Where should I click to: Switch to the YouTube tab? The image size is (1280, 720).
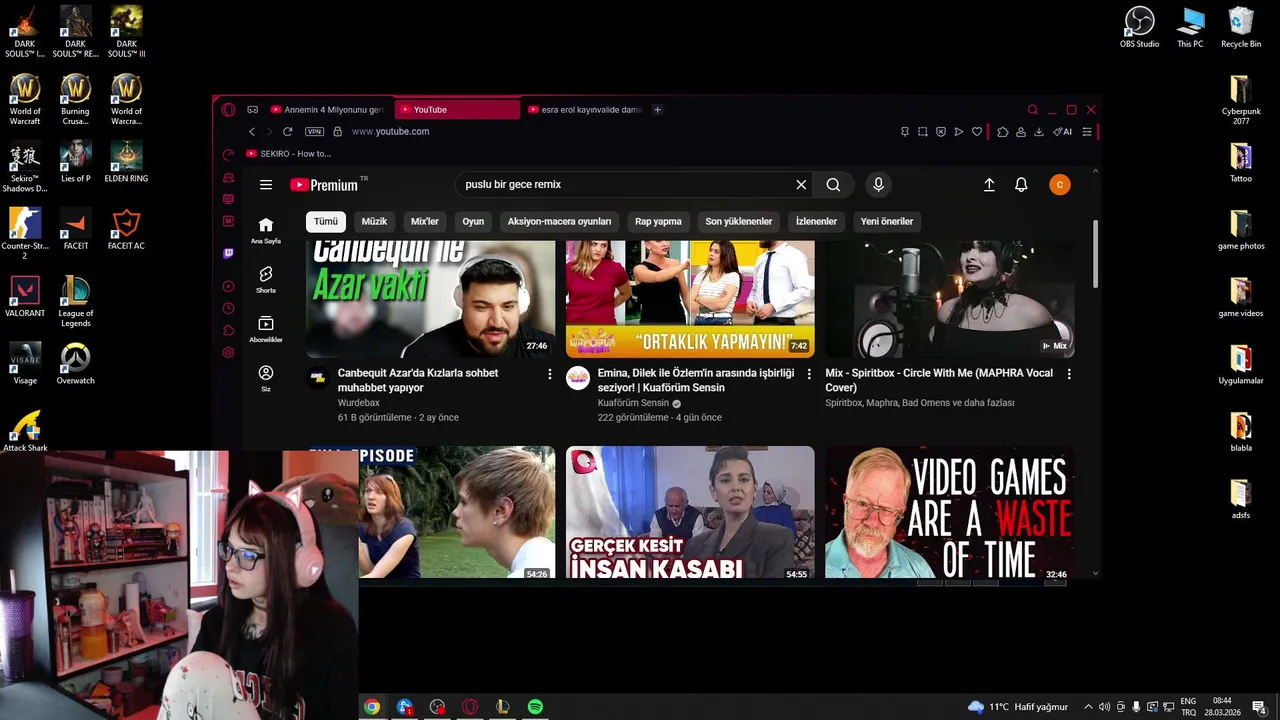tap(457, 110)
